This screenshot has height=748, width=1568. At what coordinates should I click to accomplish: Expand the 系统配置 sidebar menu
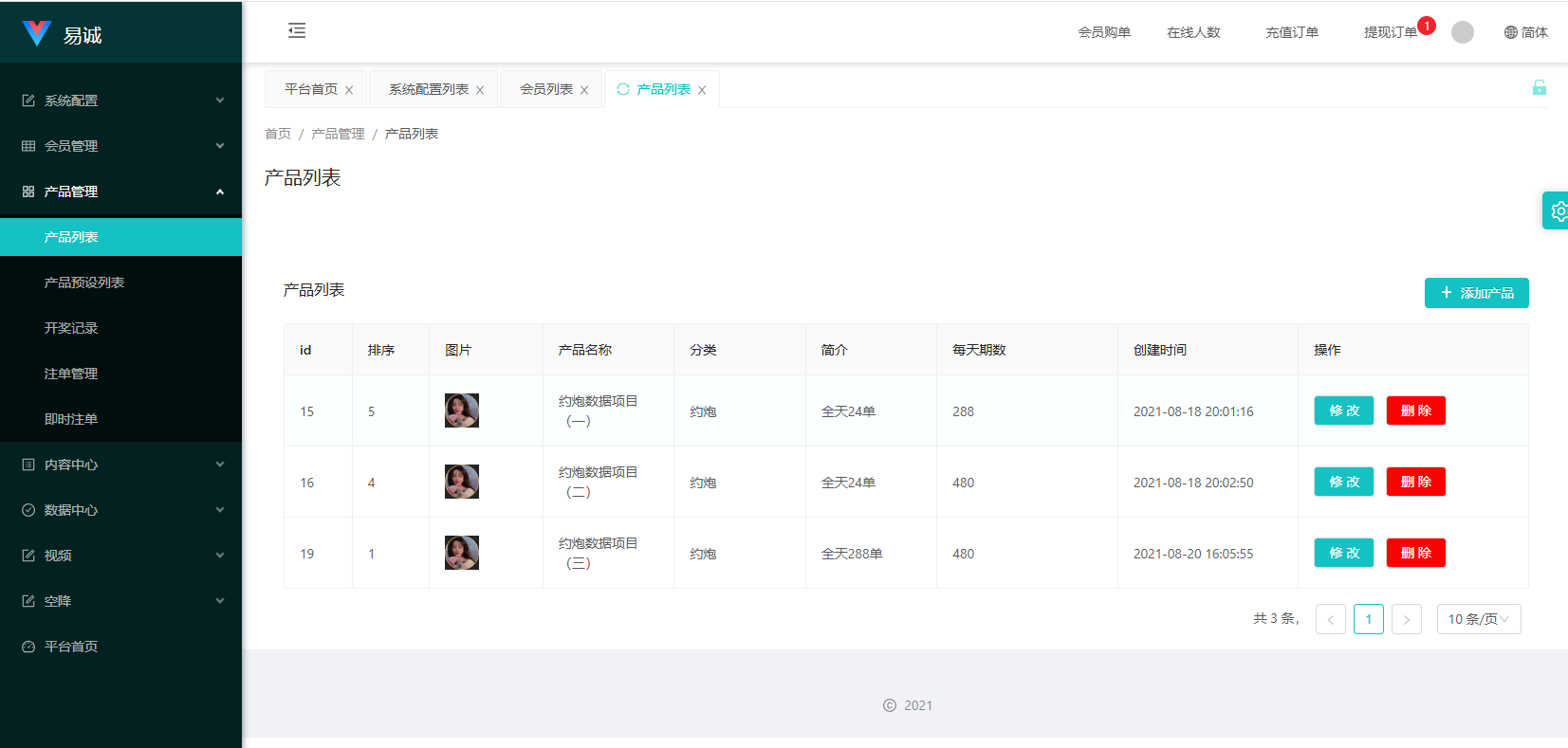pyautogui.click(x=121, y=100)
